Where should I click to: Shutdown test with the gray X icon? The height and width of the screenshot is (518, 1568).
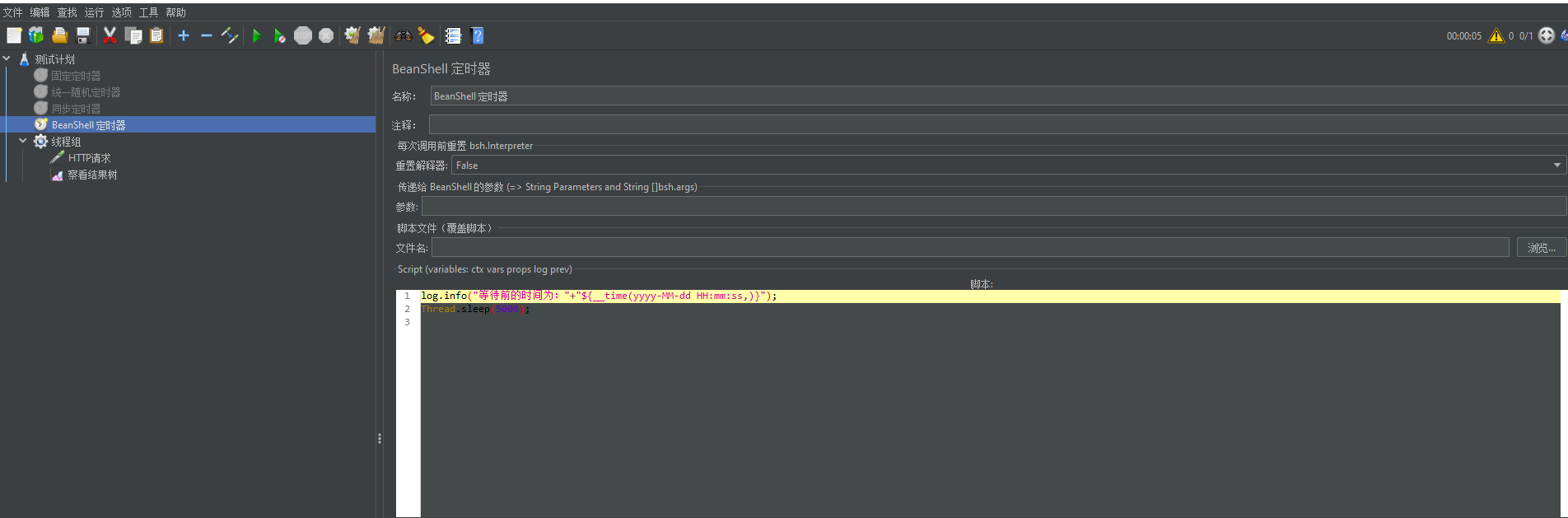coord(326,35)
